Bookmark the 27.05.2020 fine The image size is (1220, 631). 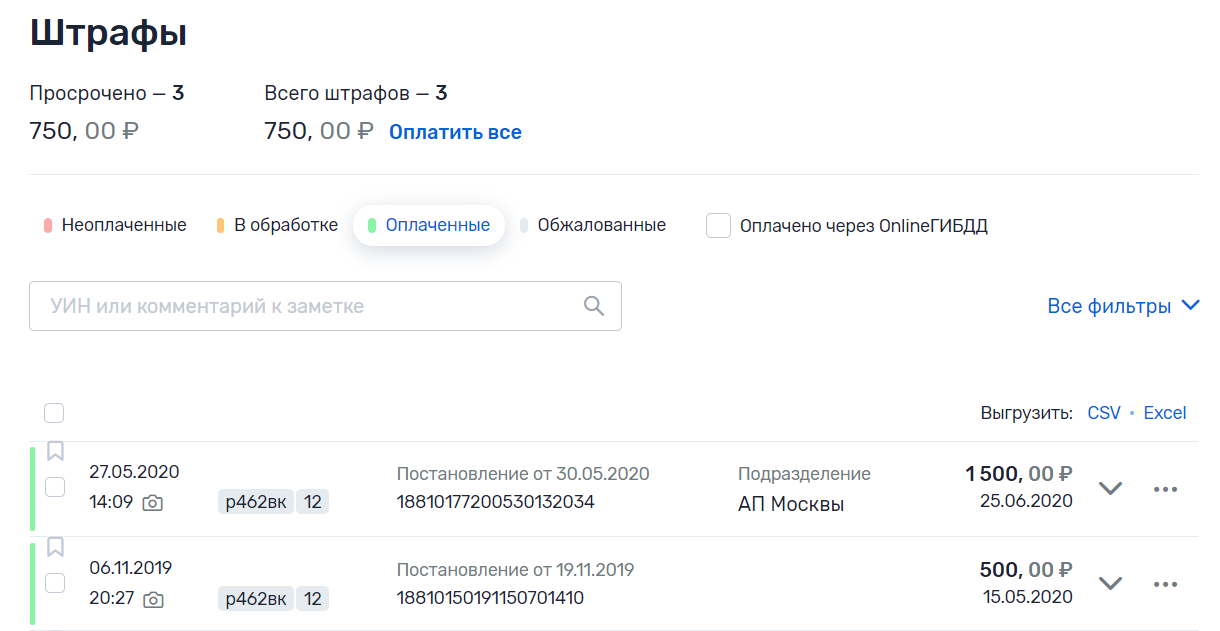coord(55,452)
